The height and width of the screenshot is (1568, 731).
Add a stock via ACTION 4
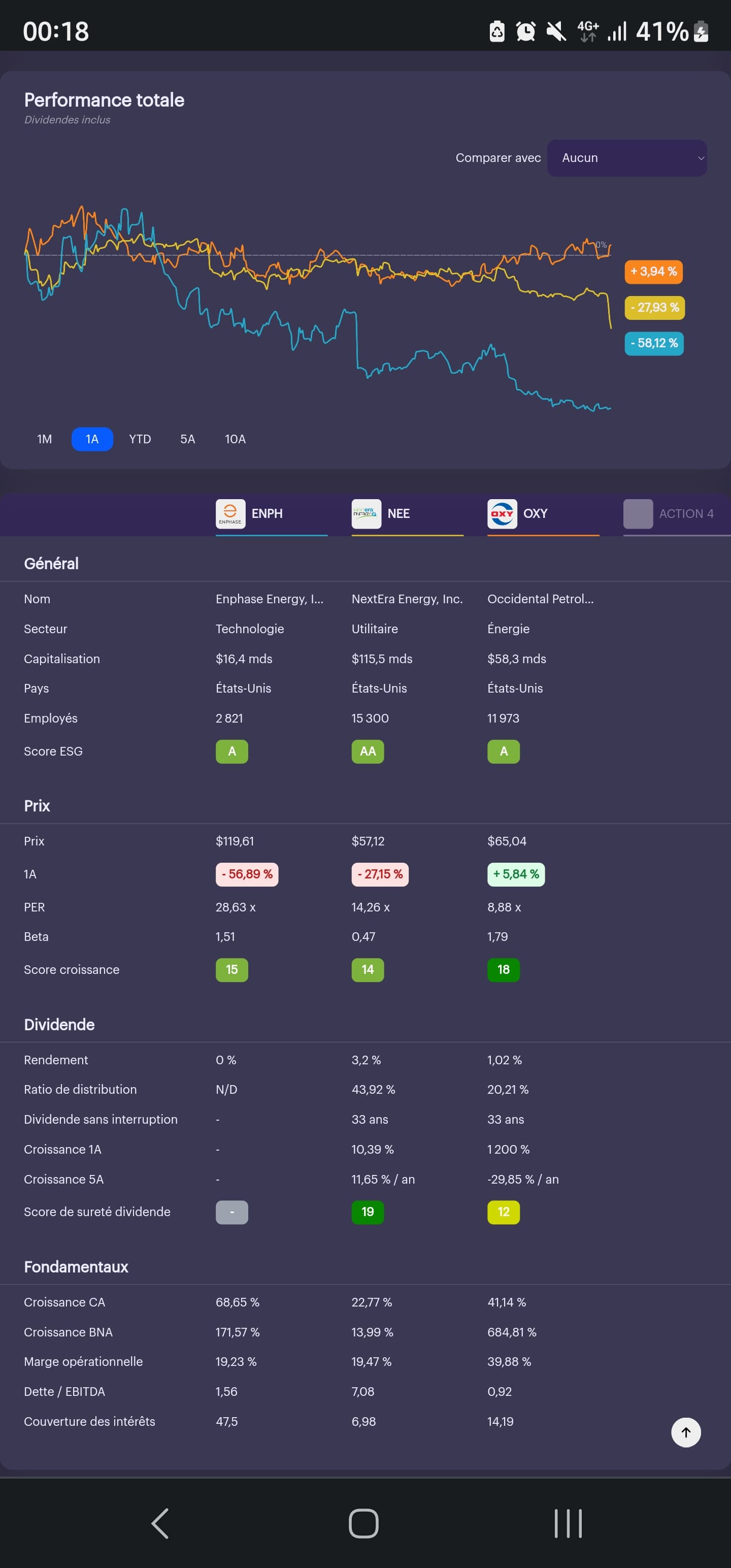click(676, 514)
